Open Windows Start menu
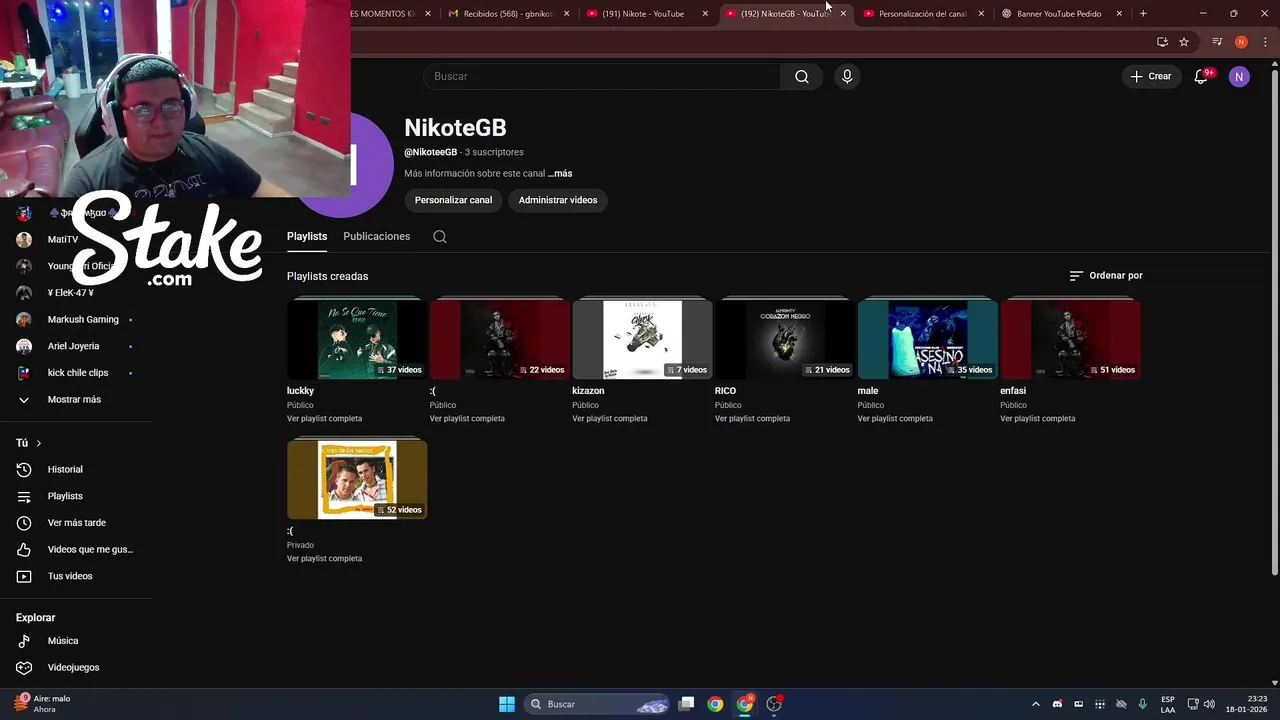The height and width of the screenshot is (720, 1280). (x=507, y=704)
